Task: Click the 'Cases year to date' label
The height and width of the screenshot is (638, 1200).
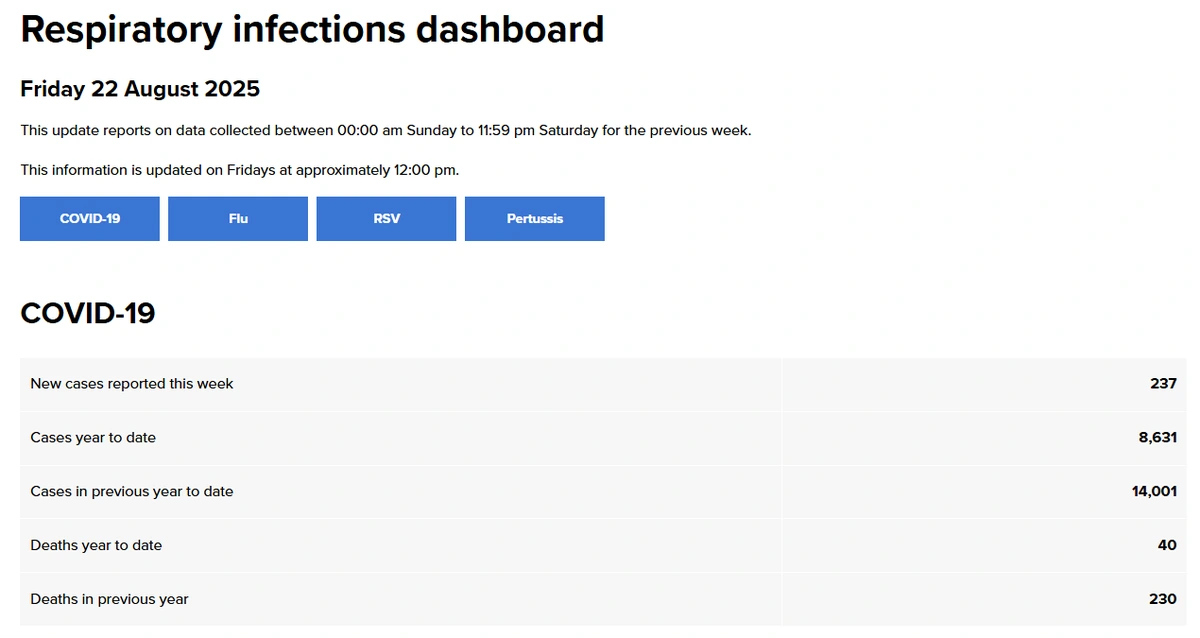Action: point(93,438)
